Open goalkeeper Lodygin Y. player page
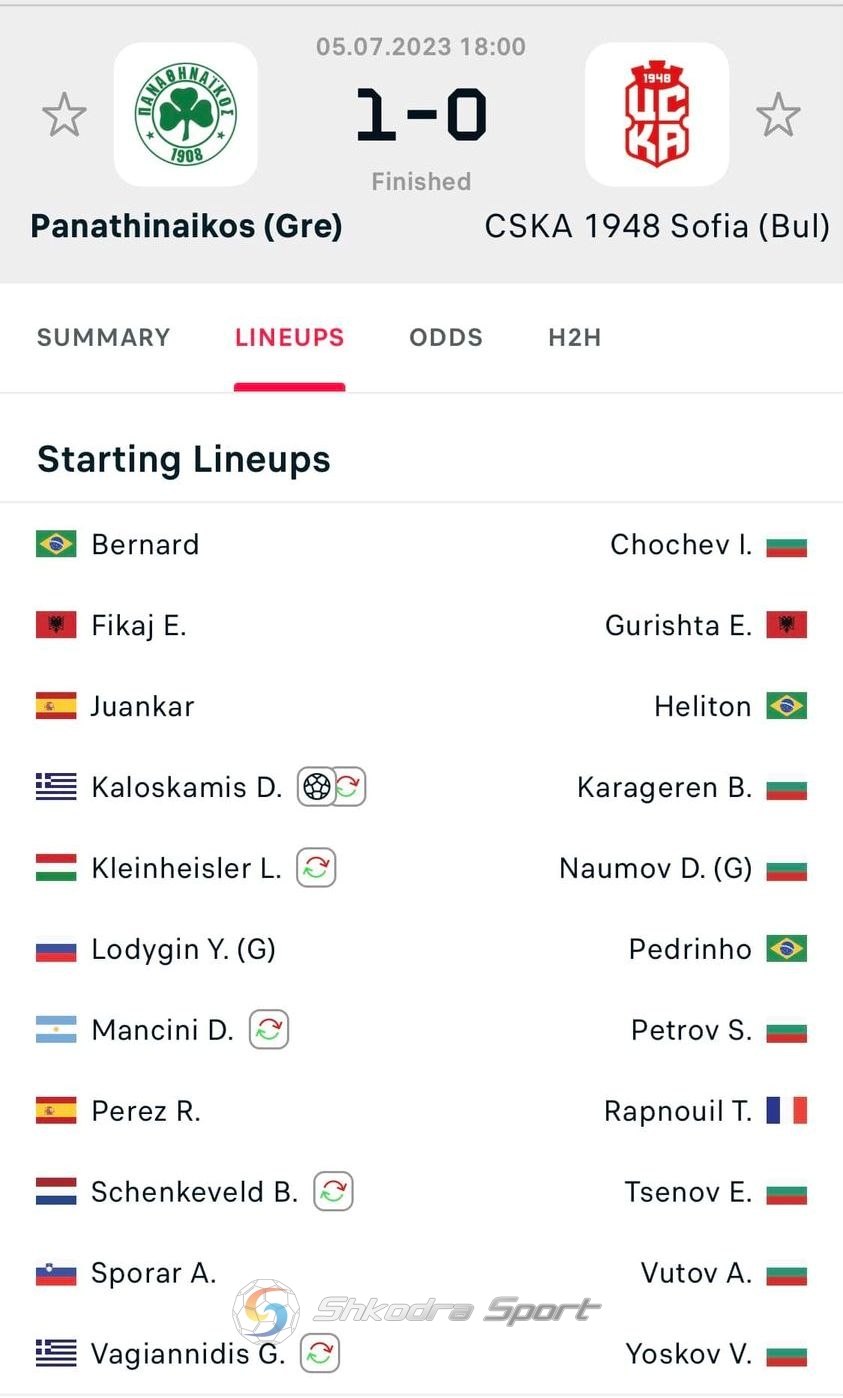The image size is (843, 1398). [183, 949]
